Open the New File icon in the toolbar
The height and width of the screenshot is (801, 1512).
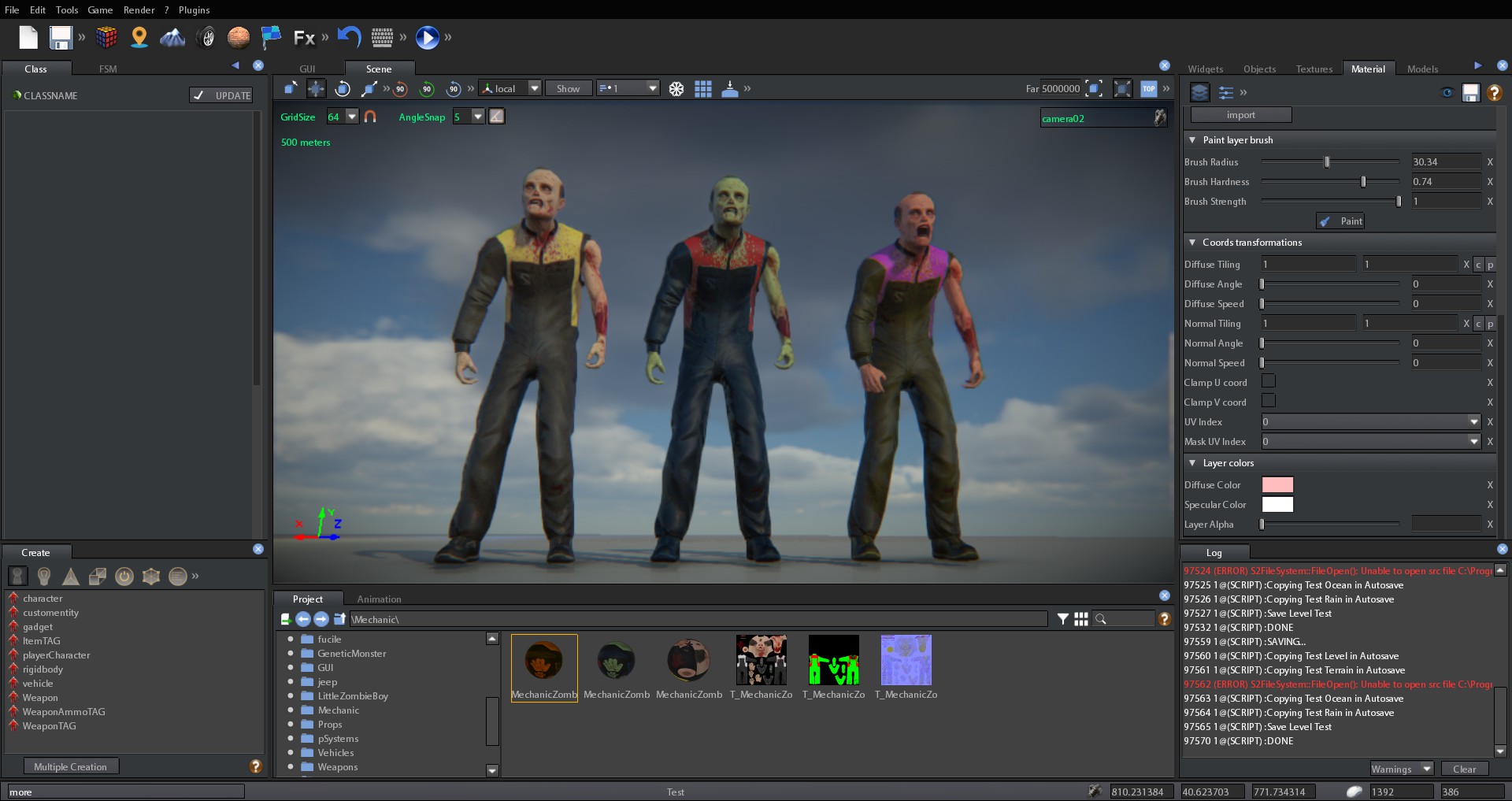tap(28, 37)
